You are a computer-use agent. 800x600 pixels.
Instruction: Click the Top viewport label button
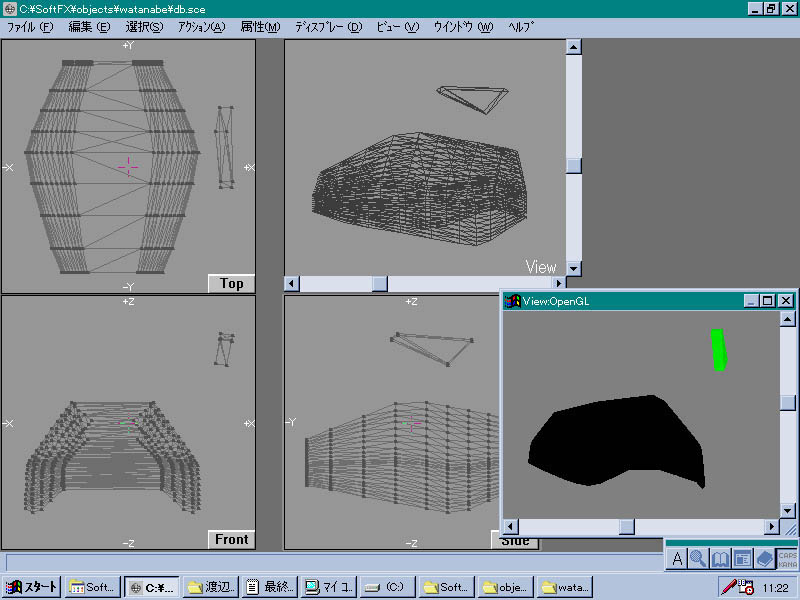(x=231, y=283)
